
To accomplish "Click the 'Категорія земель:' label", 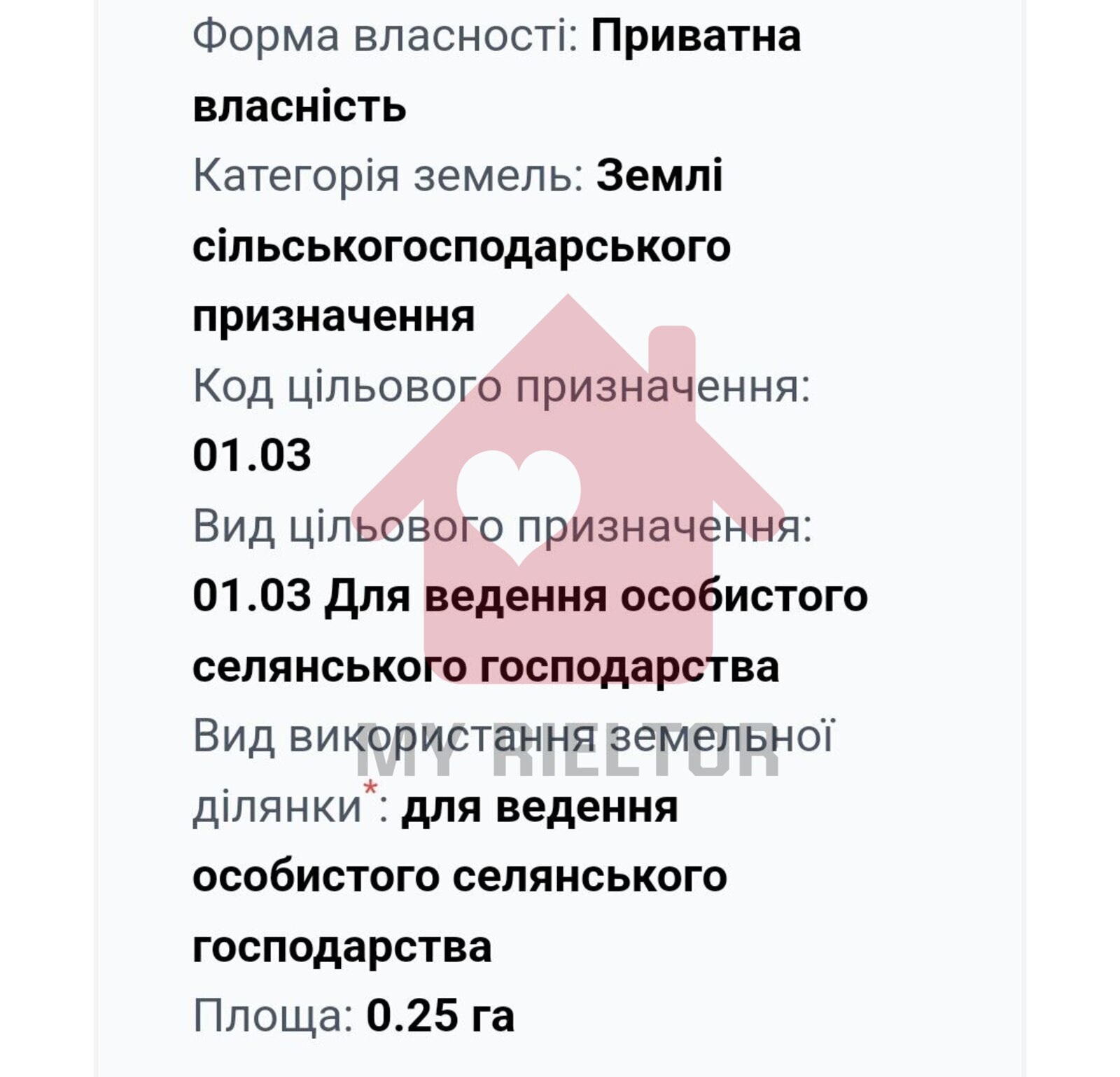I will point(388,176).
